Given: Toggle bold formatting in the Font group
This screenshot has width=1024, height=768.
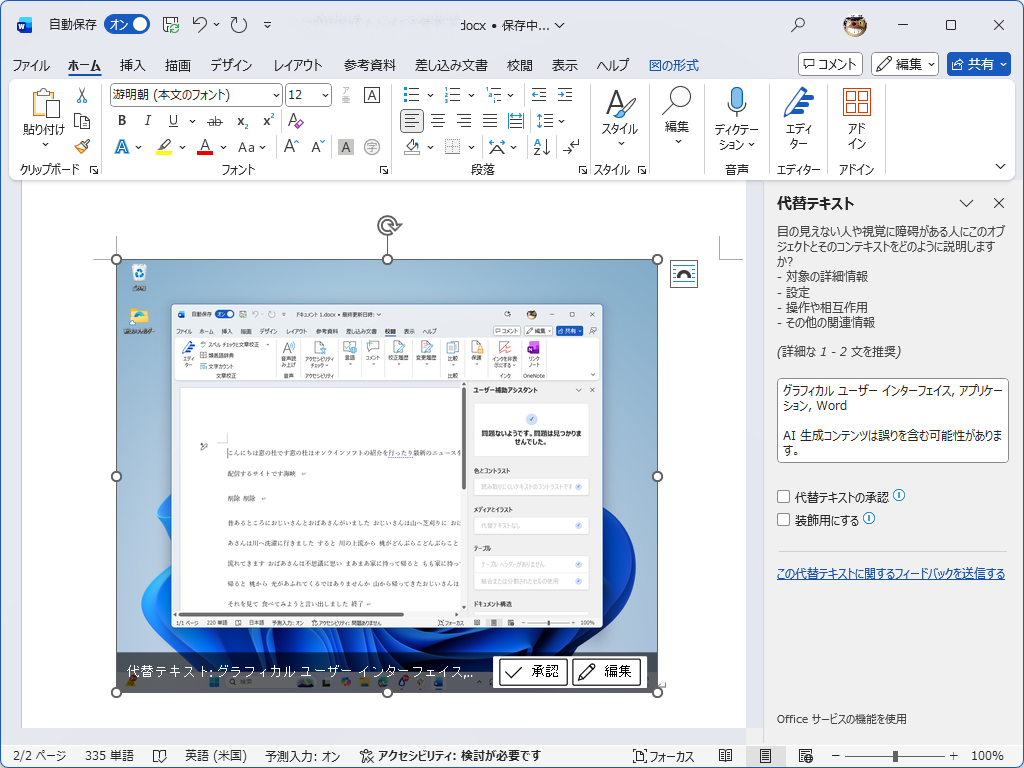Looking at the screenshot, I should tap(121, 120).
